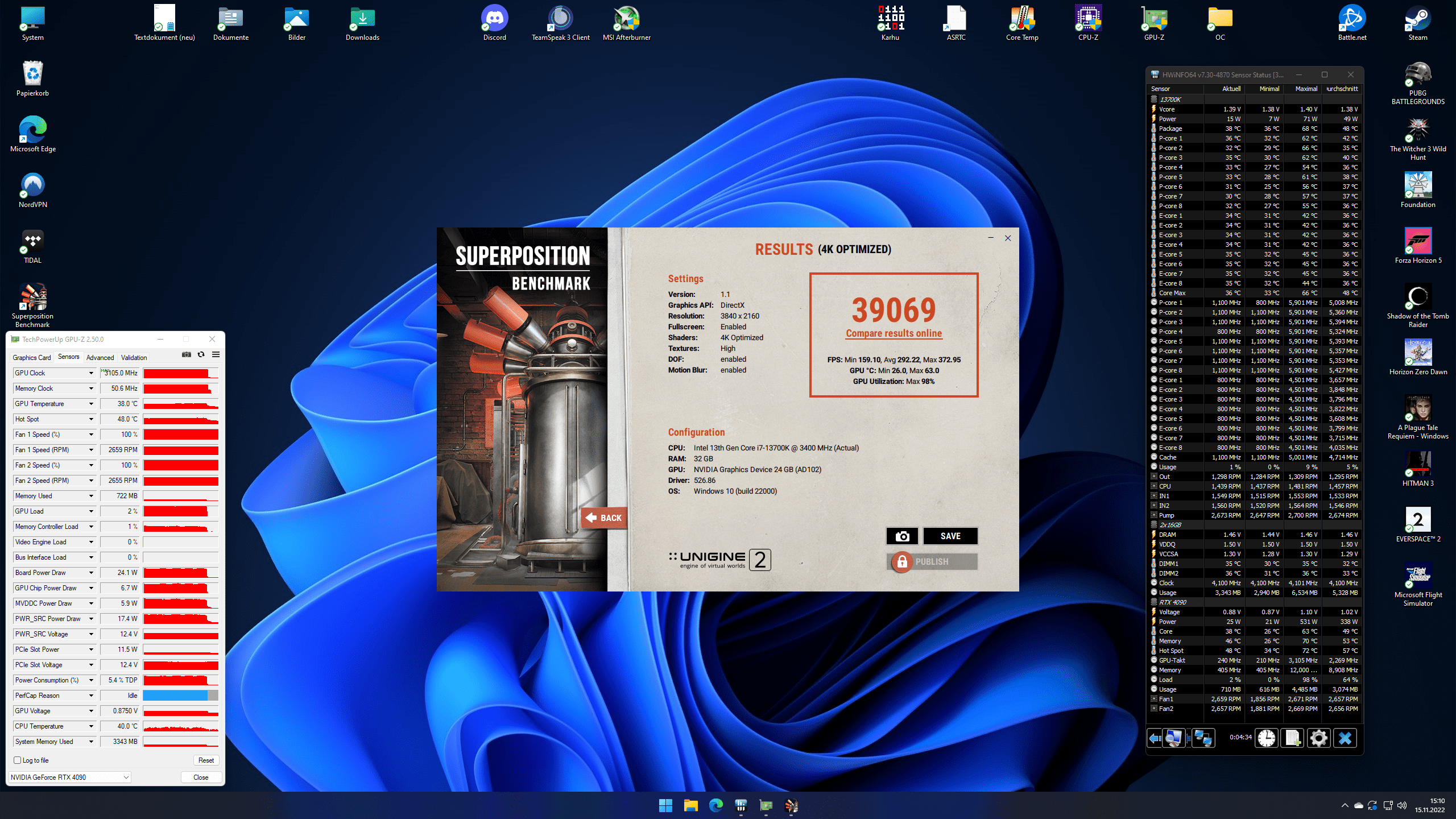Select RTX 4090 section header in HWiNFO
The image size is (1456, 819).
pyautogui.click(x=1254, y=602)
